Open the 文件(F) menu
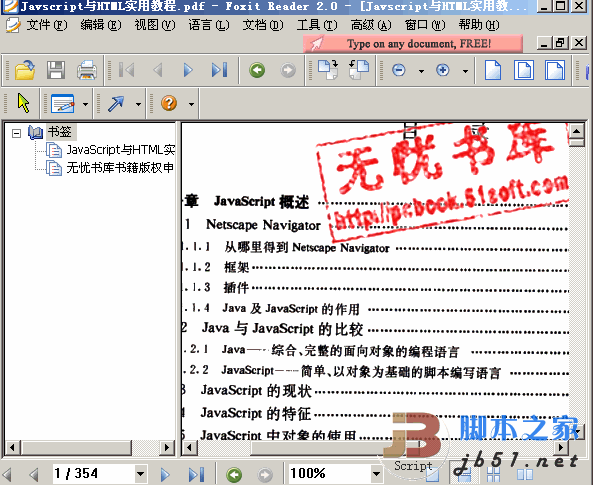The height and width of the screenshot is (485, 593). coord(47,25)
